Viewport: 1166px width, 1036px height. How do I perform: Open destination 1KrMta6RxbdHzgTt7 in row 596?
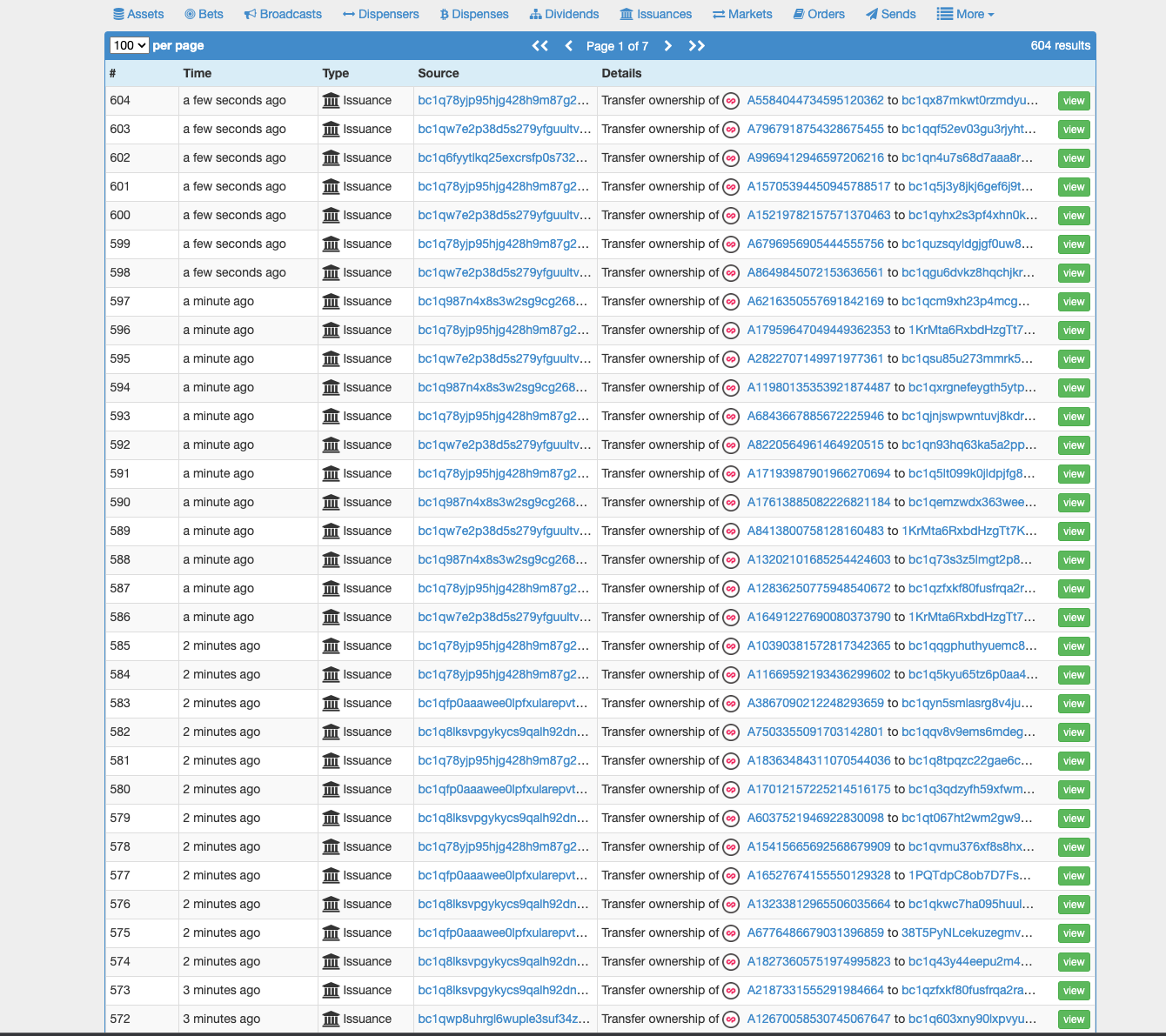click(x=973, y=330)
